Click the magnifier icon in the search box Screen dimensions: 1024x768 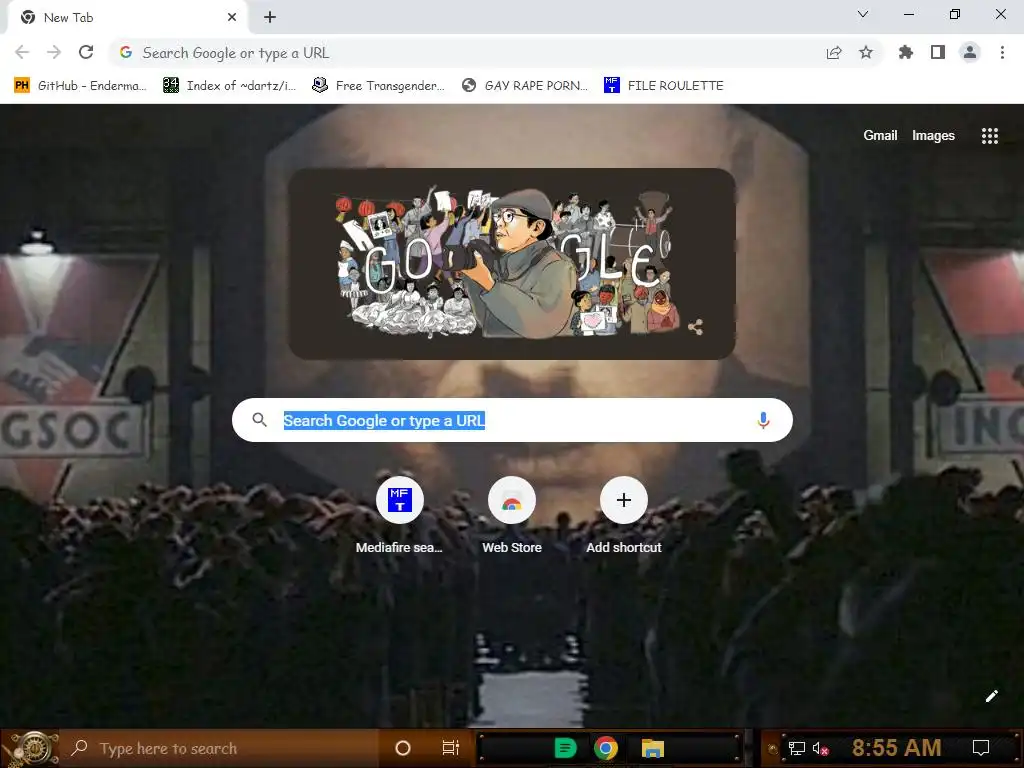pos(259,420)
